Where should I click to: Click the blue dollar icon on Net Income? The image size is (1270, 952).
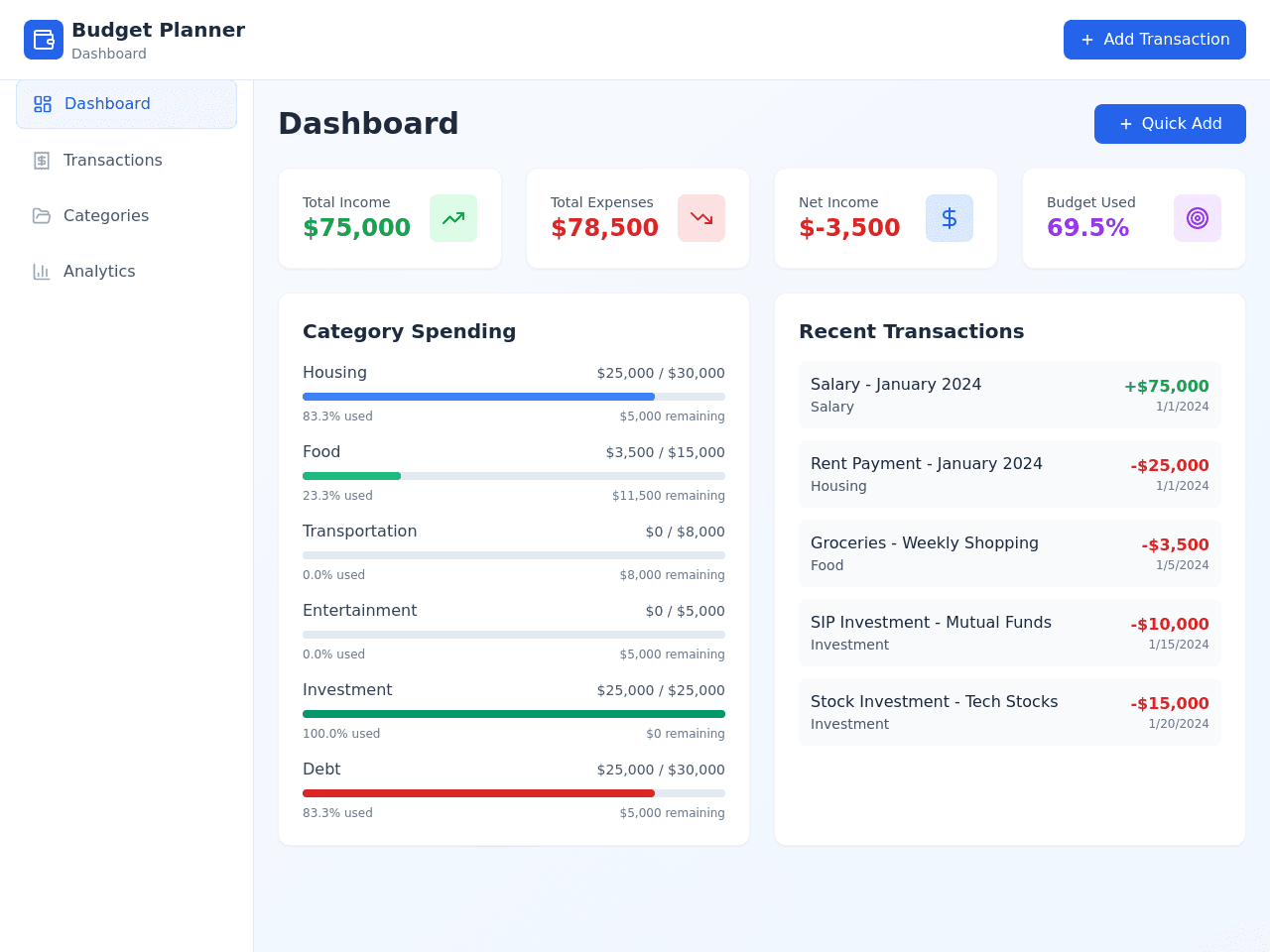[950, 218]
